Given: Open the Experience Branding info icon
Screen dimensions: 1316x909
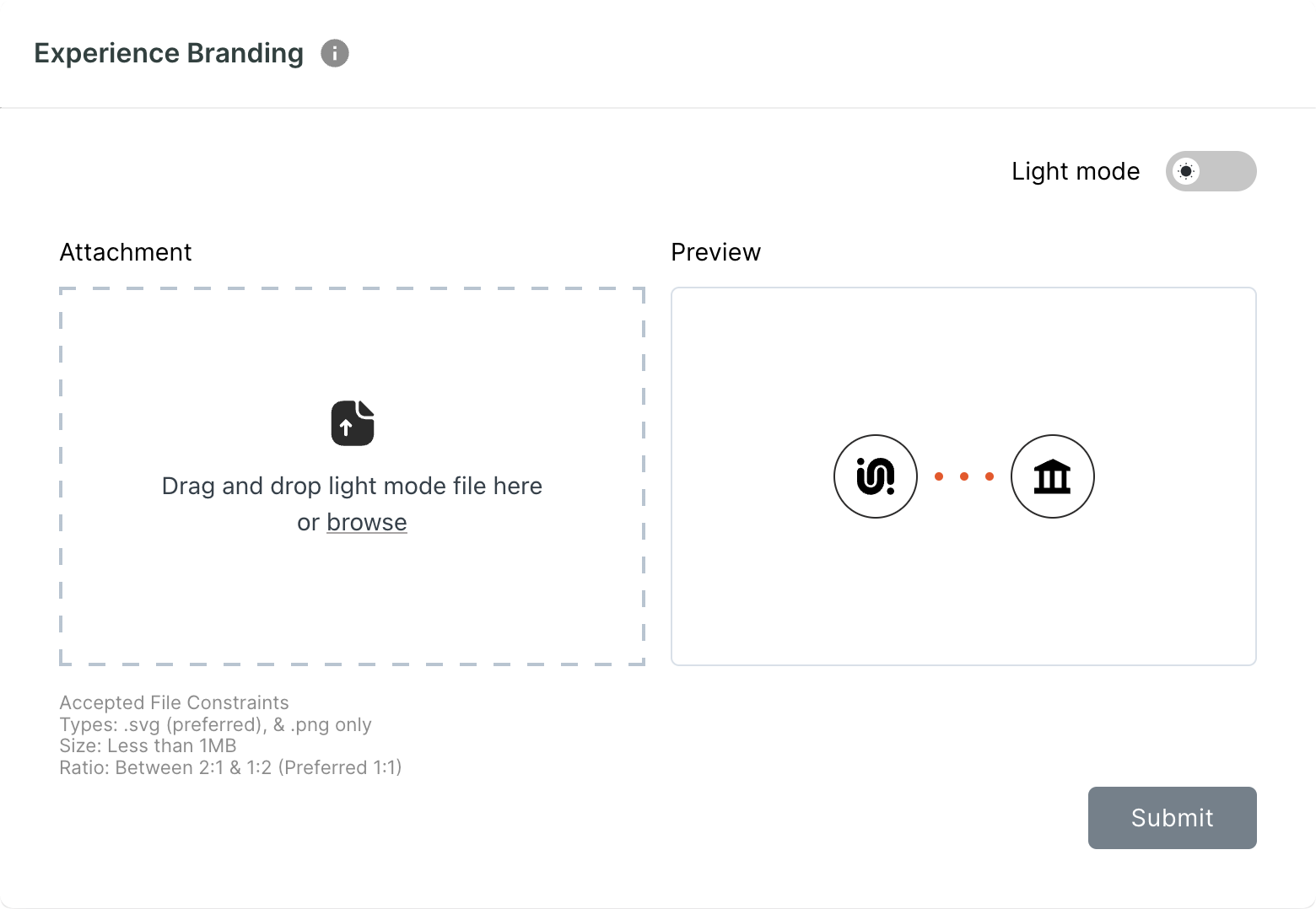Looking at the screenshot, I should coord(335,53).
